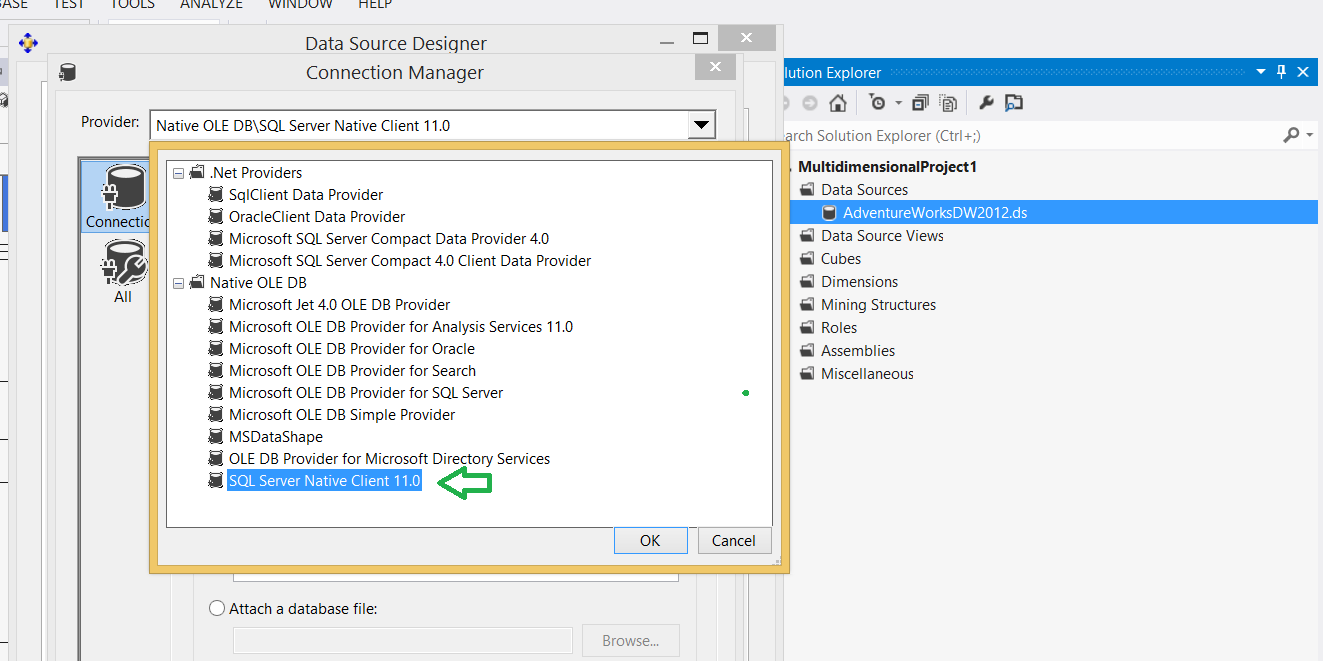Click the Browse... button
Image resolution: width=1323 pixels, height=661 pixels.
tap(630, 641)
